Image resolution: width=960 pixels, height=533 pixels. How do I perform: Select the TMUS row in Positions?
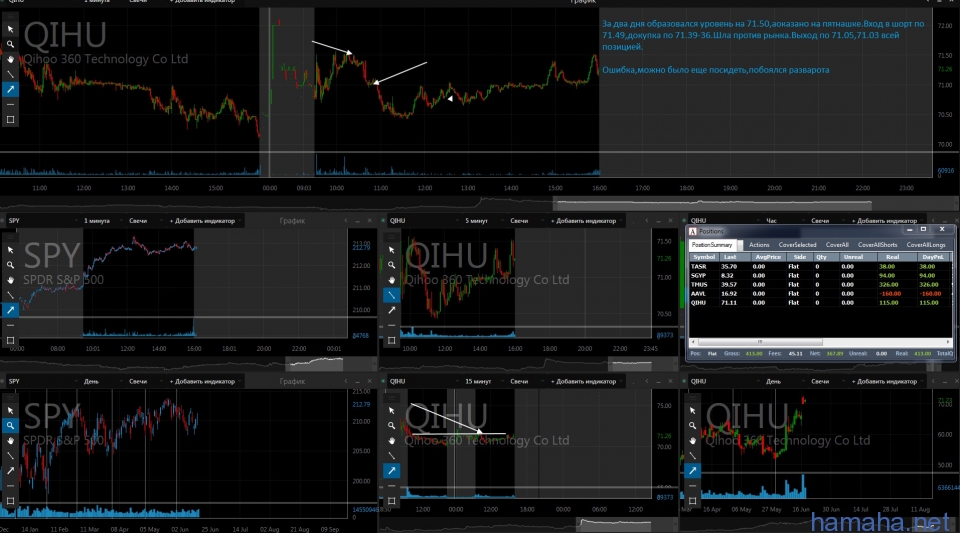[820, 285]
